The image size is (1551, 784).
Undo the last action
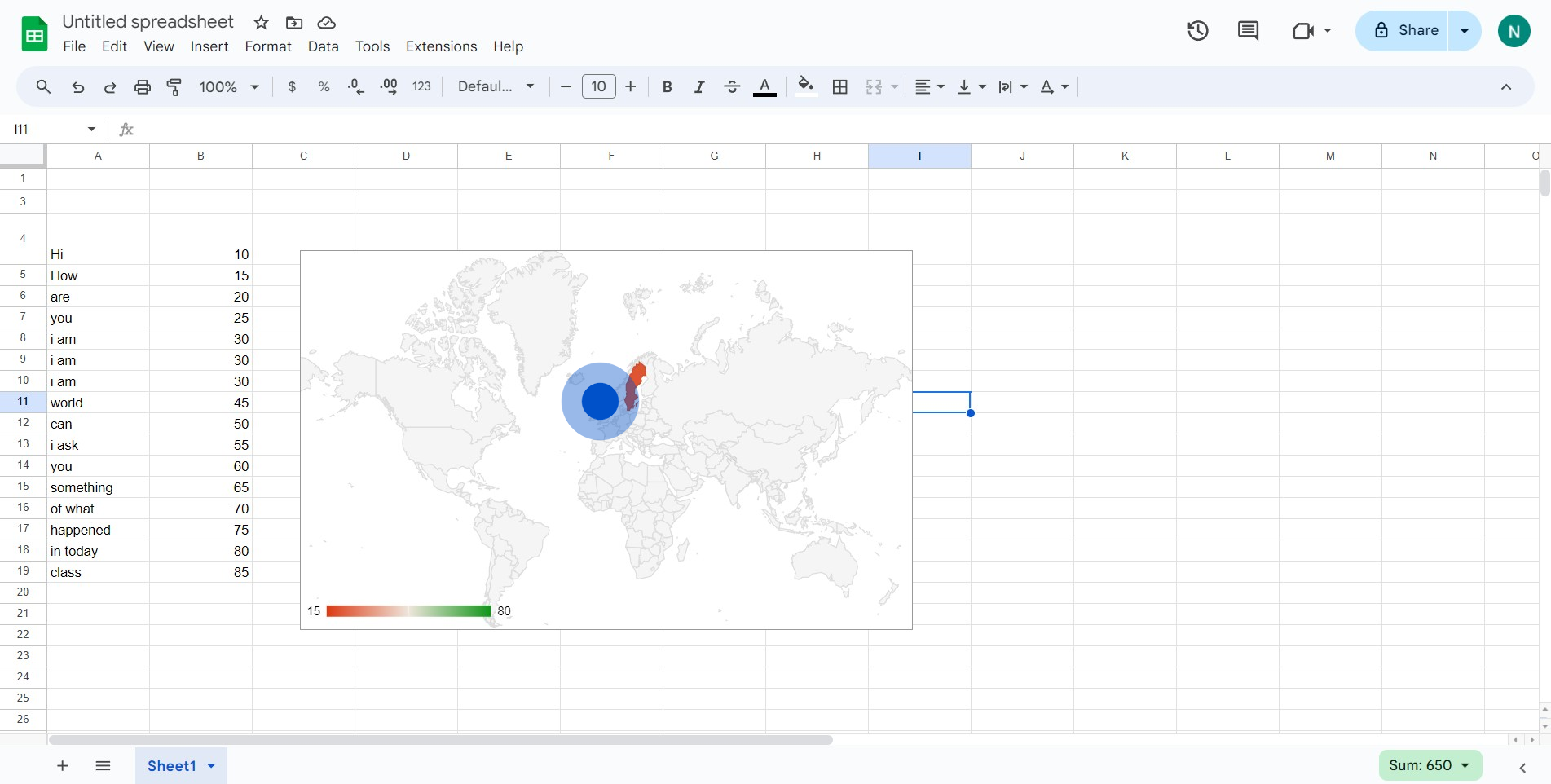78,87
